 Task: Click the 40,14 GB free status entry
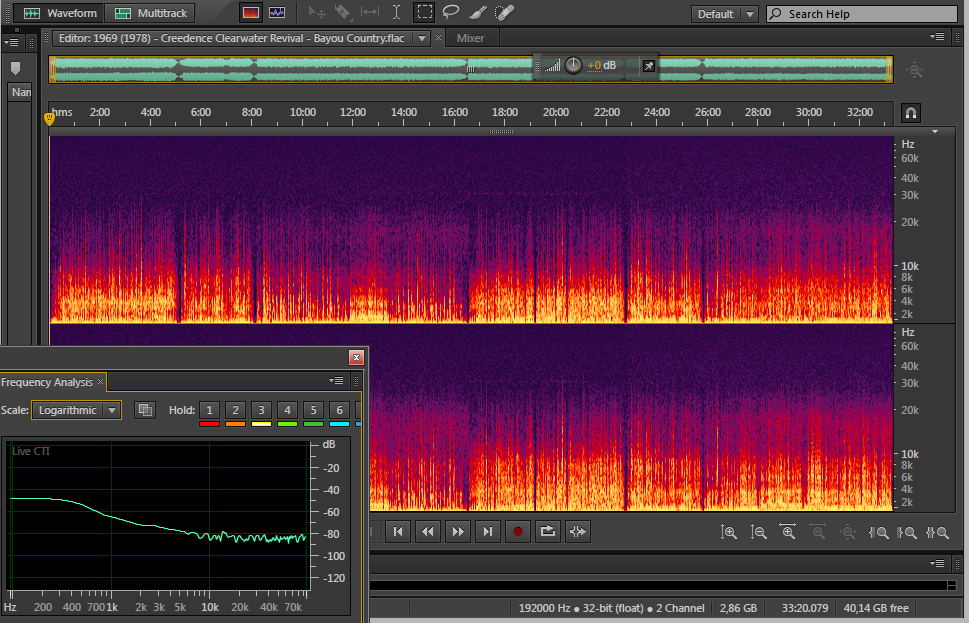click(x=876, y=608)
